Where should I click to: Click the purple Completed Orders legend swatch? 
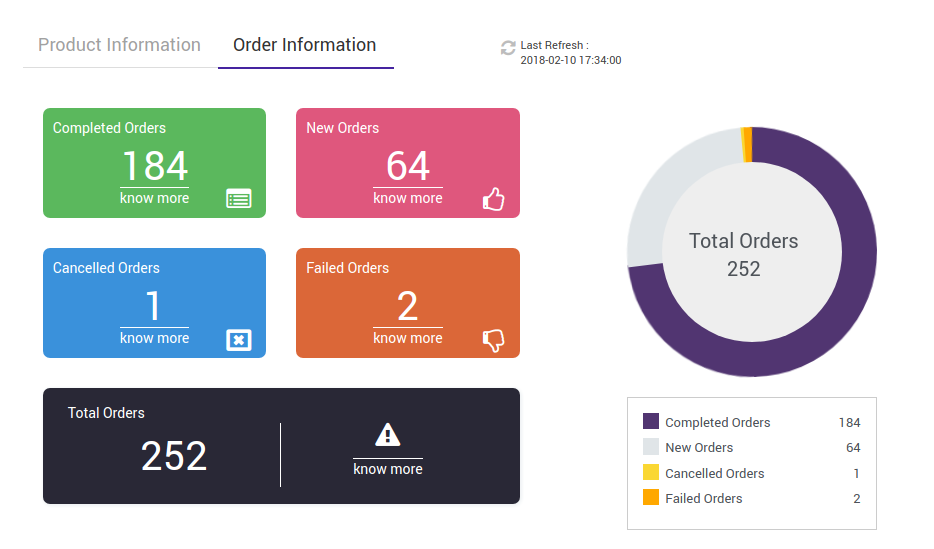(x=651, y=422)
